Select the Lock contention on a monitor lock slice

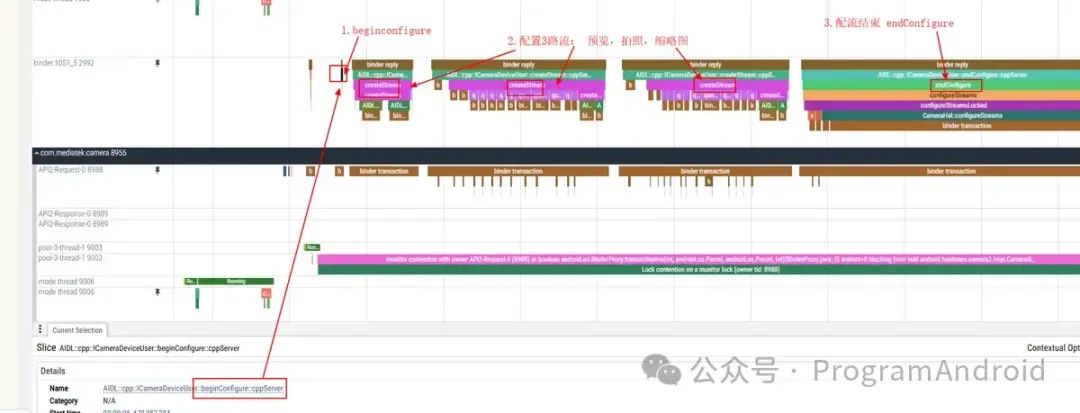pyautogui.click(x=698, y=270)
